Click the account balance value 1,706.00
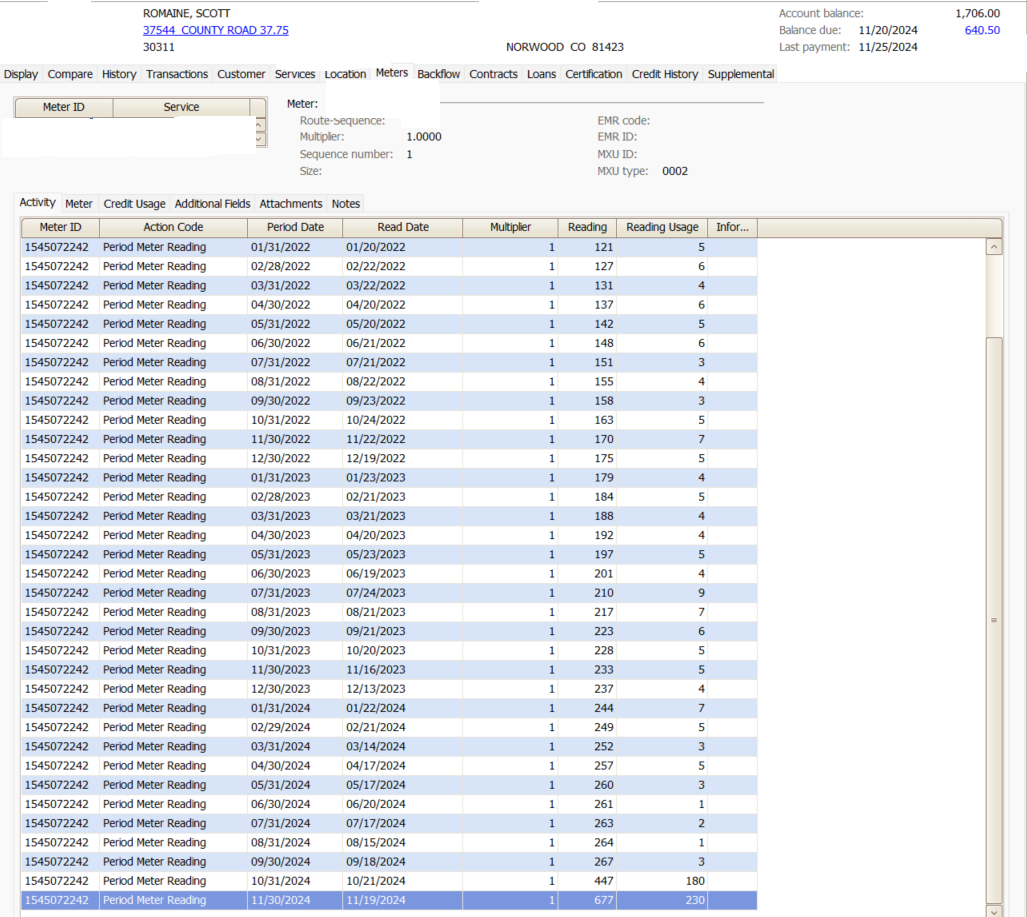Image resolution: width=1027 pixels, height=917 pixels. (x=977, y=13)
